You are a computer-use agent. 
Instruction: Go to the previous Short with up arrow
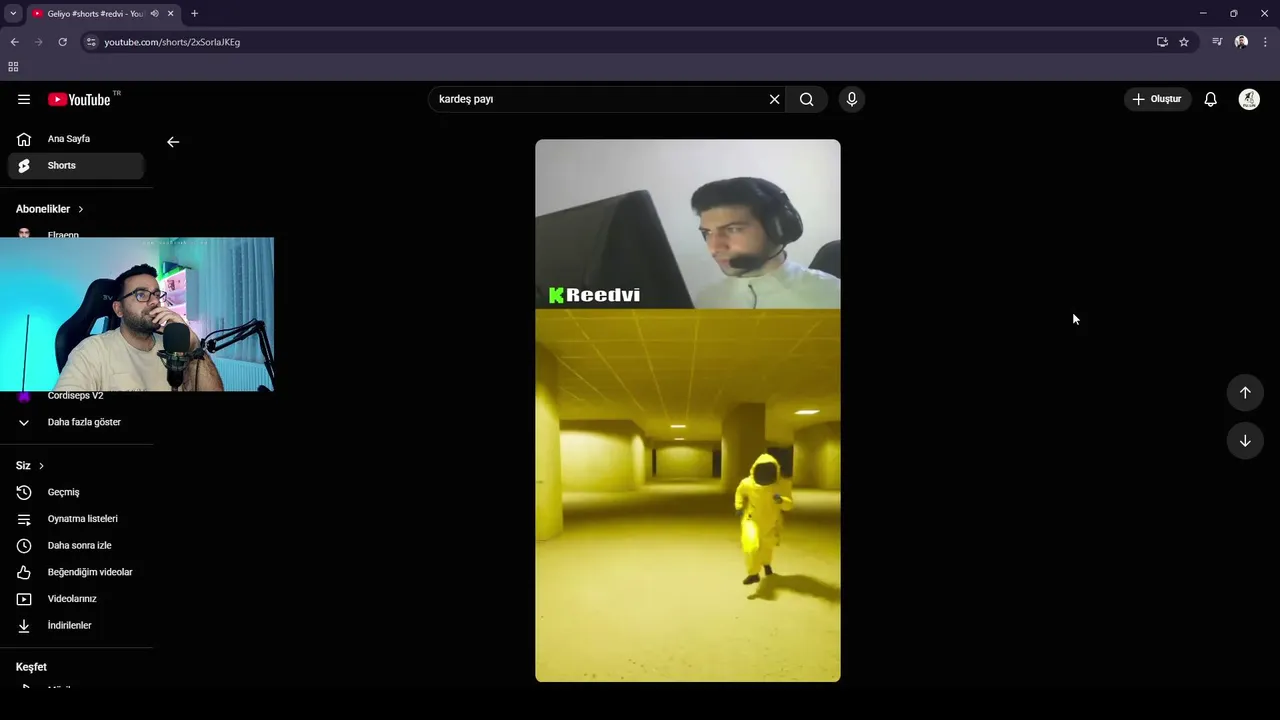coord(1245,392)
